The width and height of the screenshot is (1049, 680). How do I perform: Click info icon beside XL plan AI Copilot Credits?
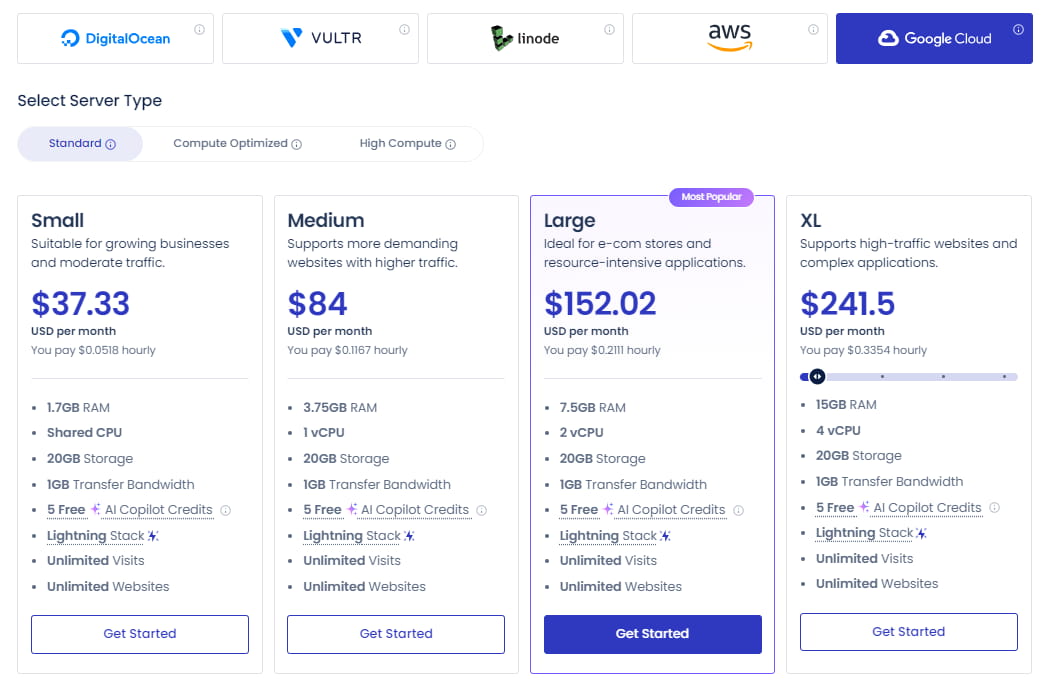tap(994, 508)
